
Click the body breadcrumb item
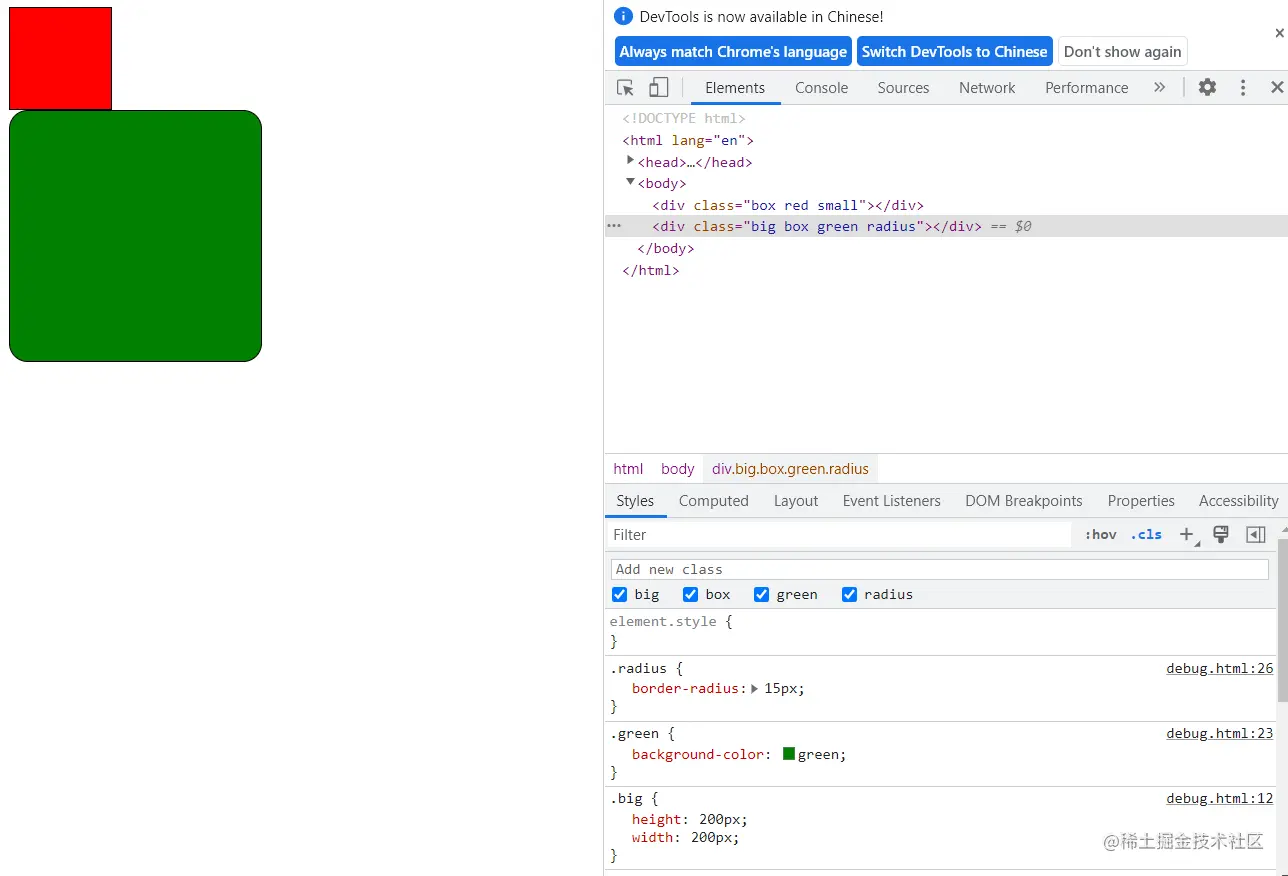677,469
